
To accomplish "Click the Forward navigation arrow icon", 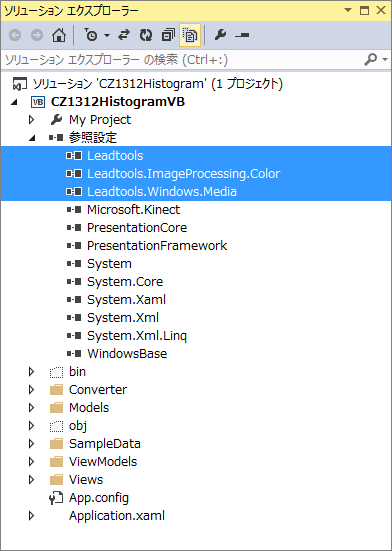I will (x=37, y=35).
